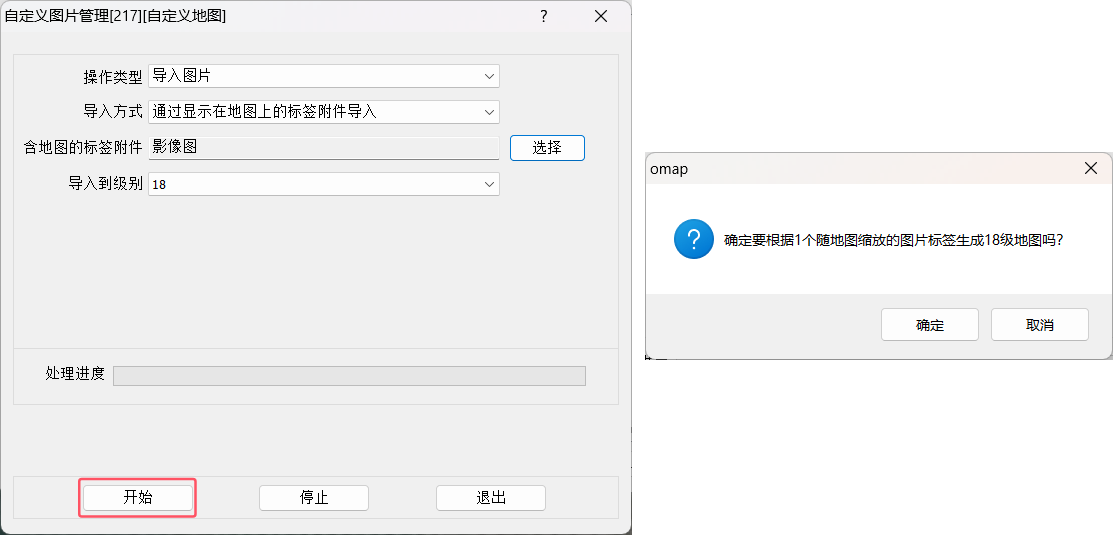Image resolution: width=1115 pixels, height=535 pixels.
Task: Click the 退出 button
Action: (491, 498)
